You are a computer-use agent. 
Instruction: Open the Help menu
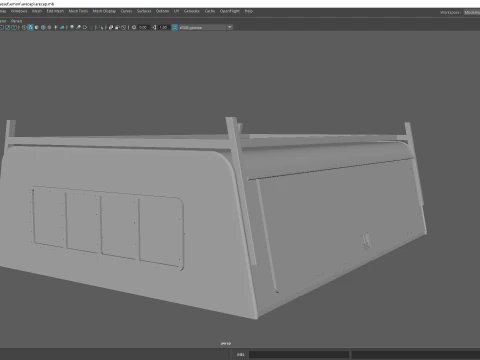click(x=249, y=11)
